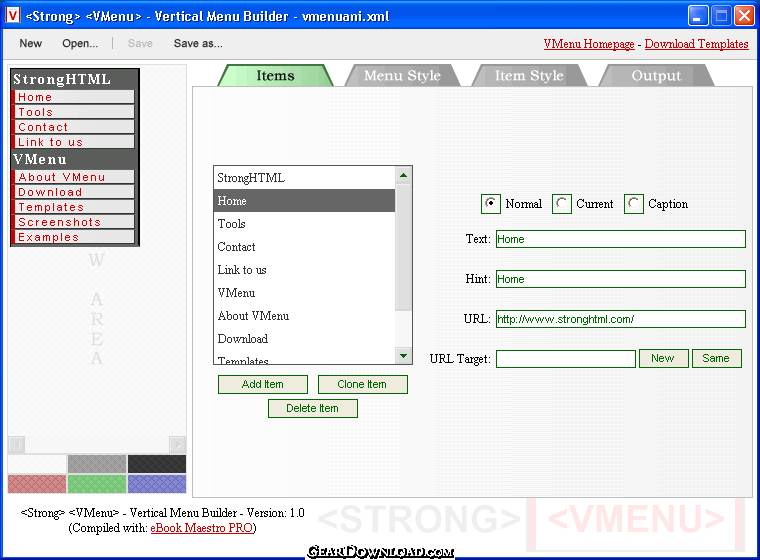Click the Clone Item button
This screenshot has height=560, width=760.
(x=363, y=384)
